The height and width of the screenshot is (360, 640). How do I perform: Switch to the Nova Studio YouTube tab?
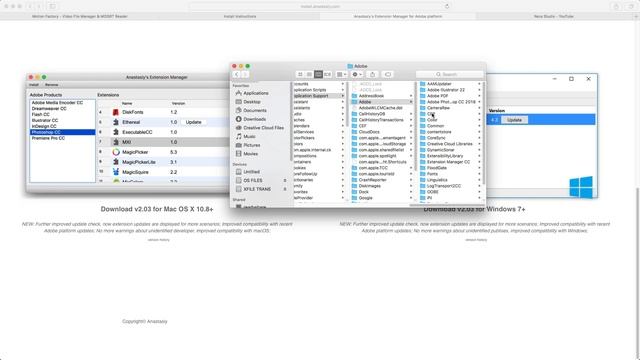point(554,16)
